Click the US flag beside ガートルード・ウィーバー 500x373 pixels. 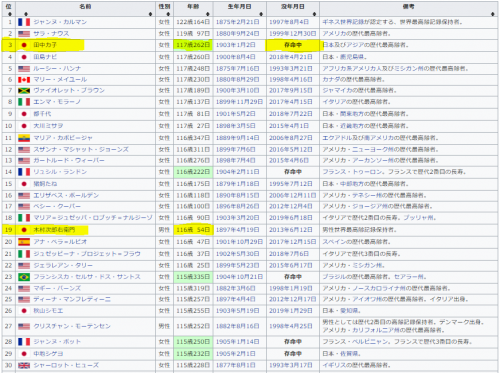24,161
